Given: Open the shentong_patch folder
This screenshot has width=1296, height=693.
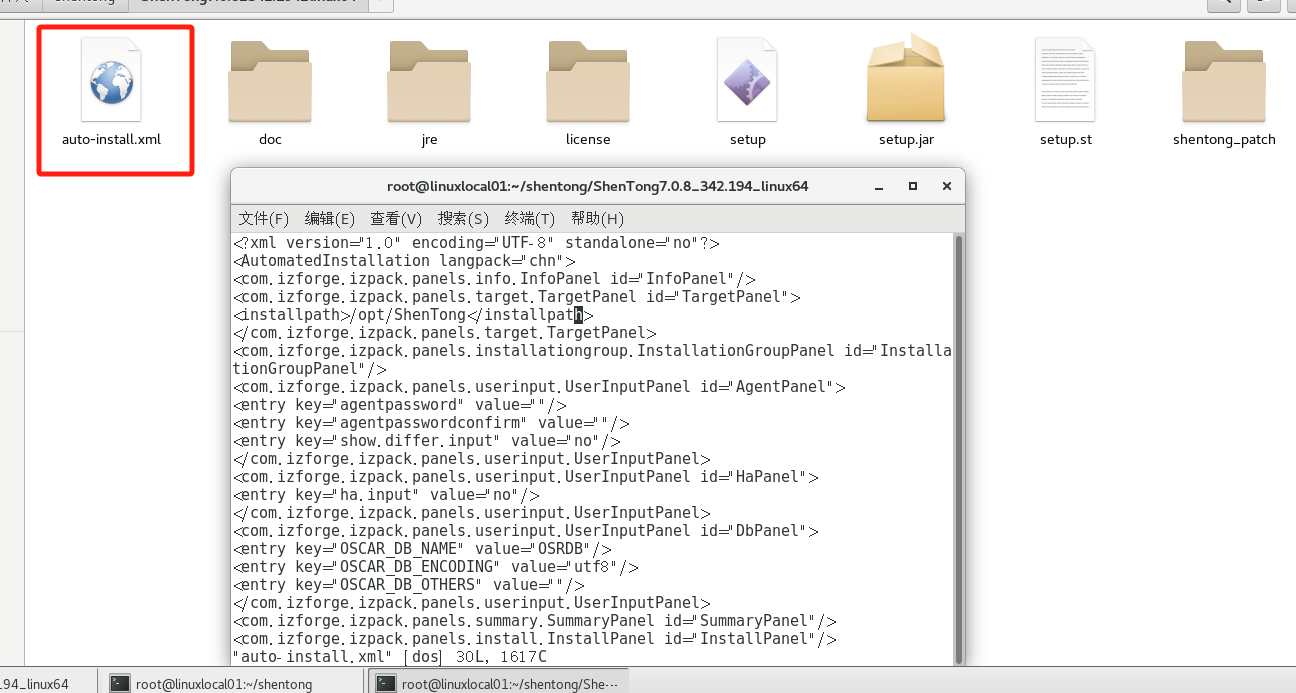Looking at the screenshot, I should pos(1224,81).
